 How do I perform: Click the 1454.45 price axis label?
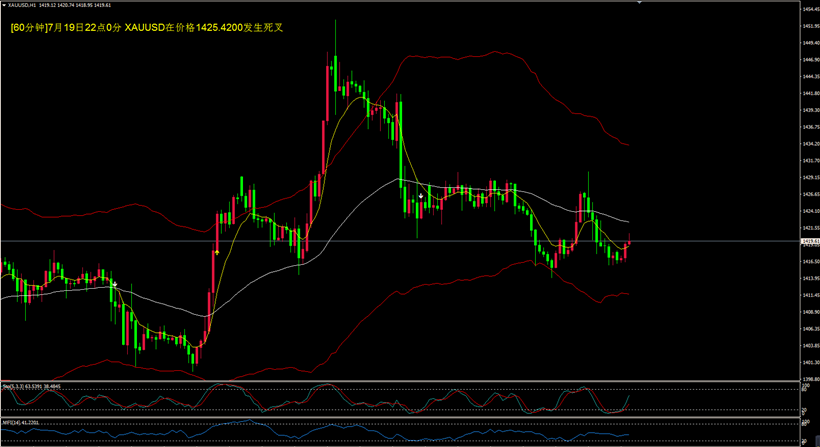811,8
